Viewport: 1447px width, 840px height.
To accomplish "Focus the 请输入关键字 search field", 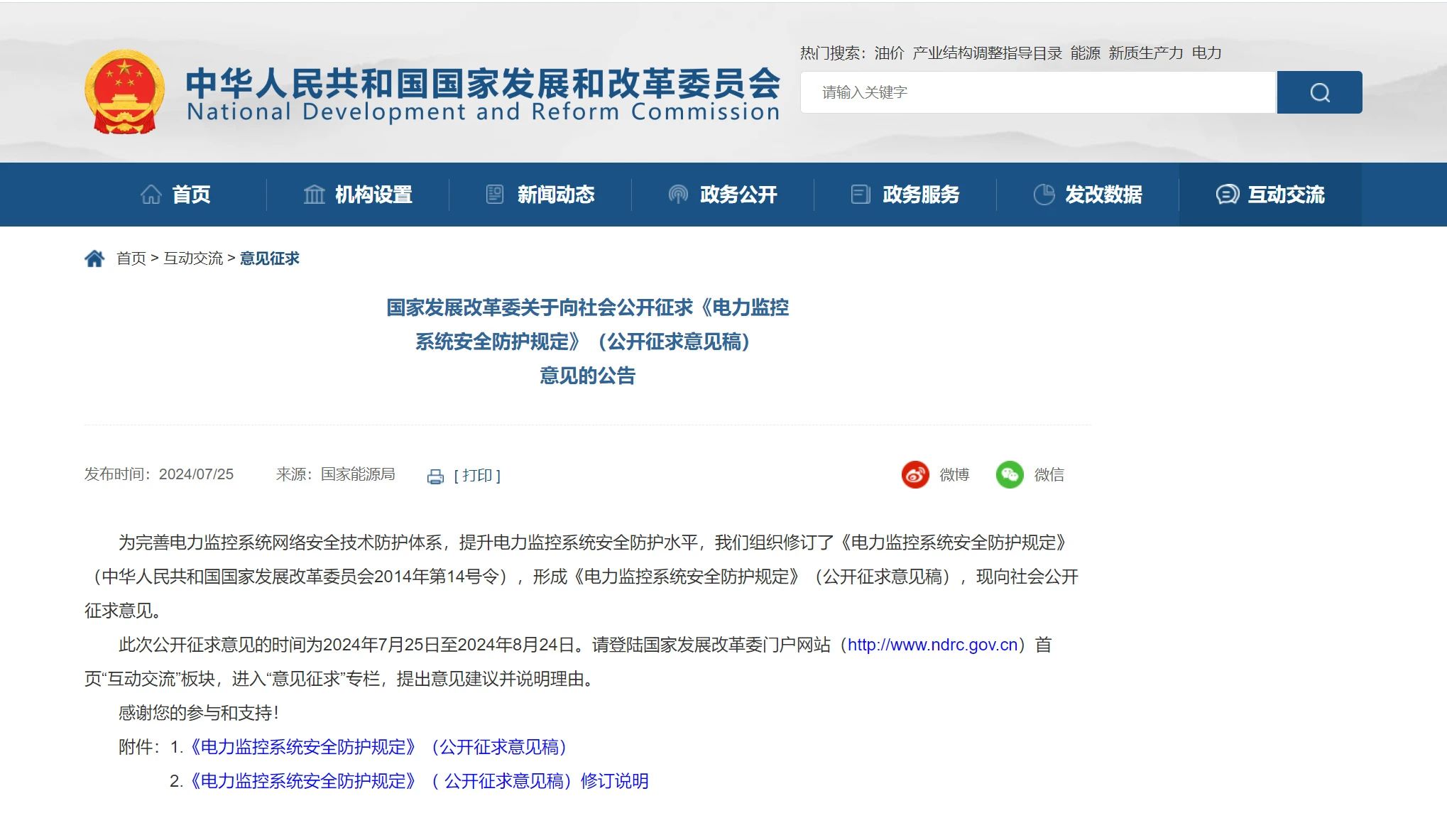I will pos(1037,92).
